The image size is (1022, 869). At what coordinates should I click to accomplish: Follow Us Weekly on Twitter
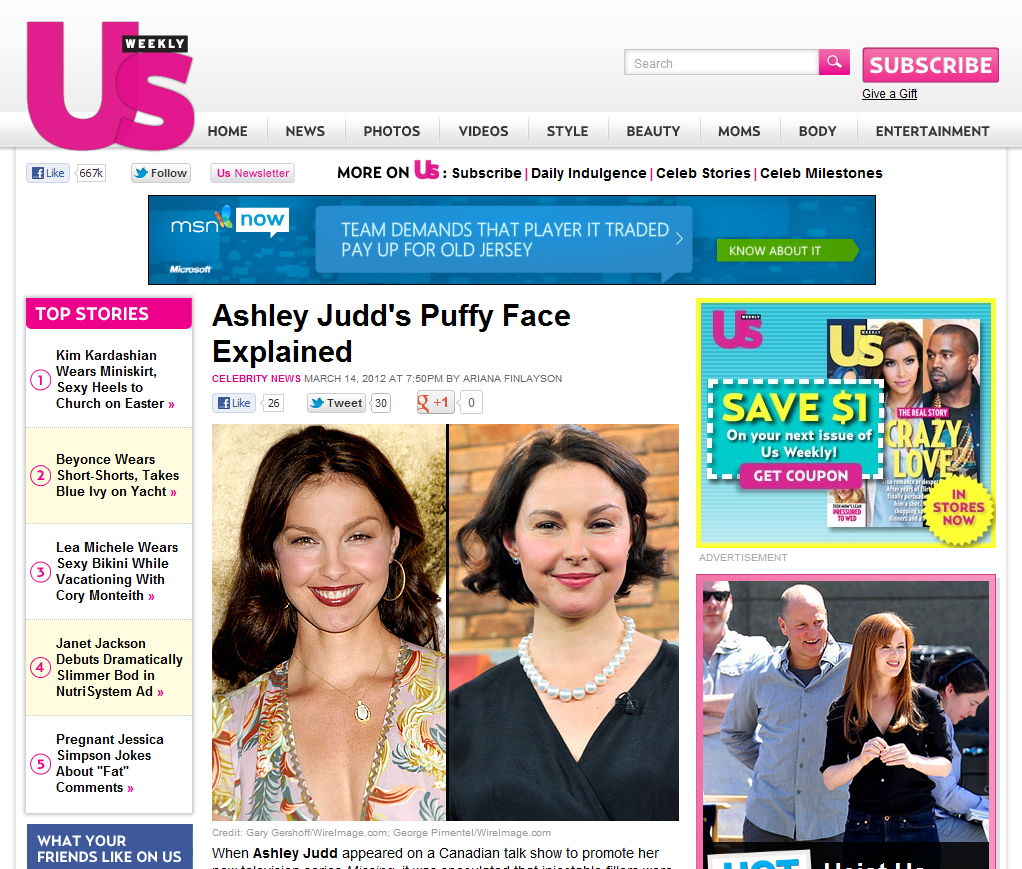click(161, 173)
